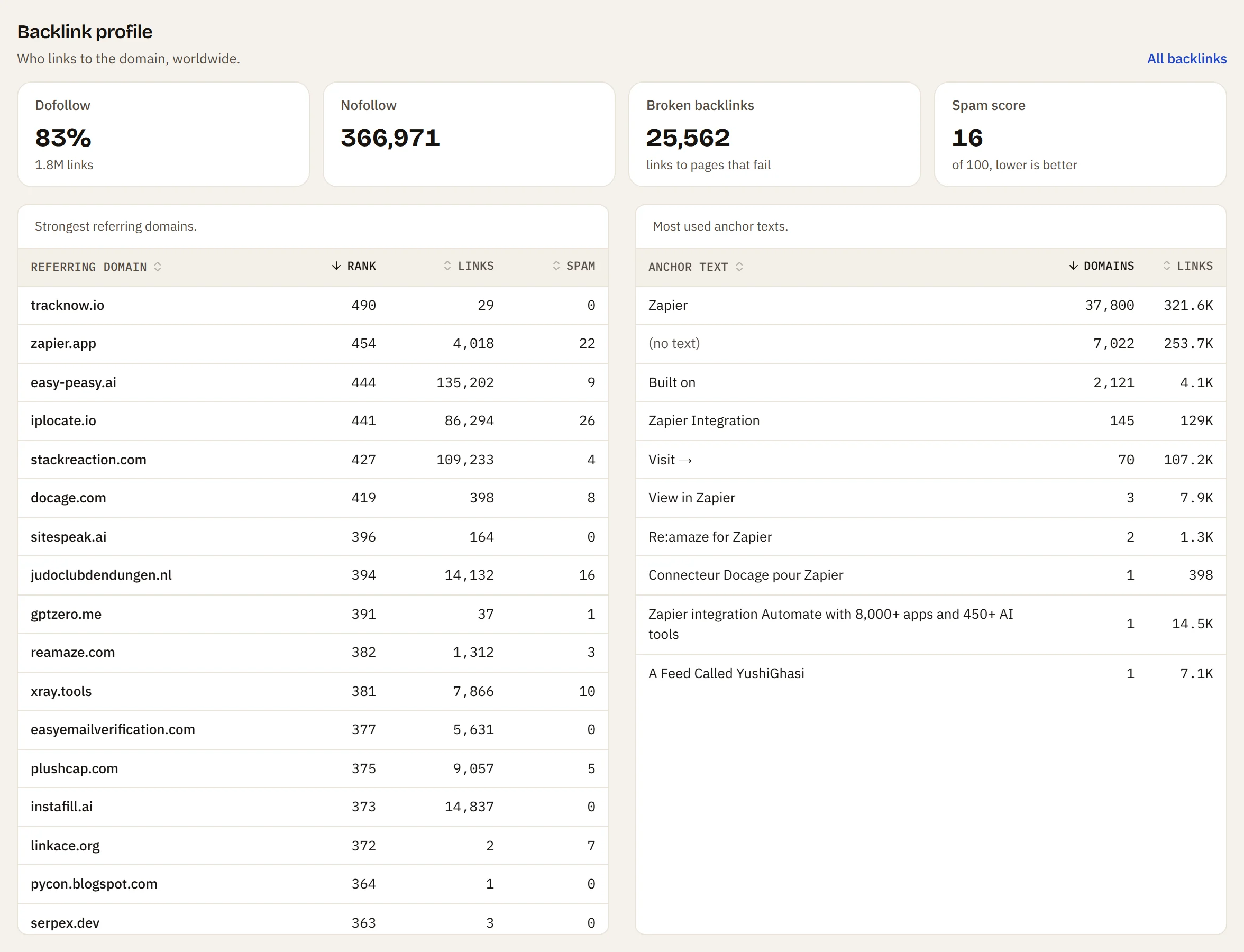Select plushcap.com domain row
Viewport: 1244px width, 952px height.
tap(313, 768)
